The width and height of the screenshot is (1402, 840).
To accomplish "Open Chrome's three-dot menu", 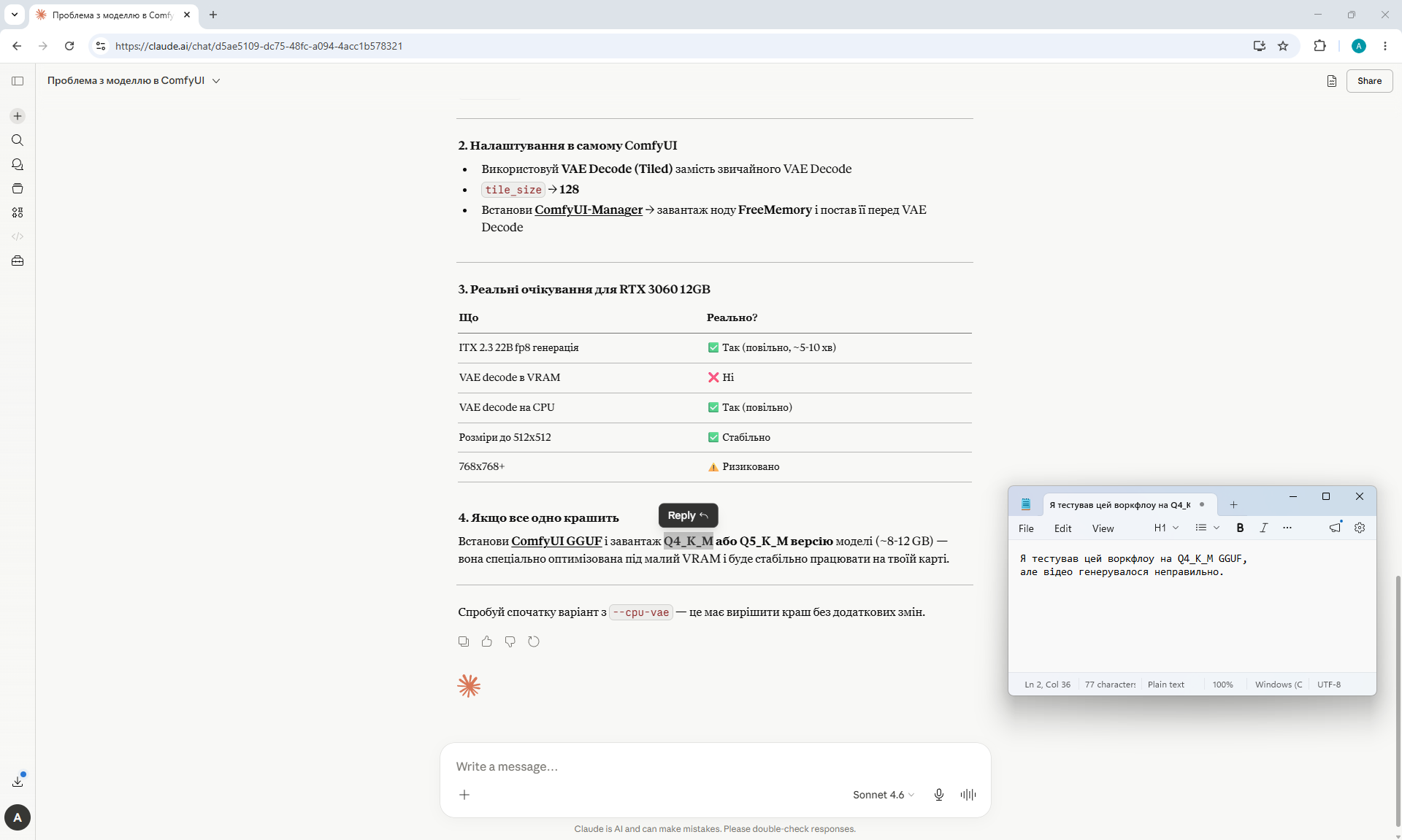I will click(x=1385, y=46).
